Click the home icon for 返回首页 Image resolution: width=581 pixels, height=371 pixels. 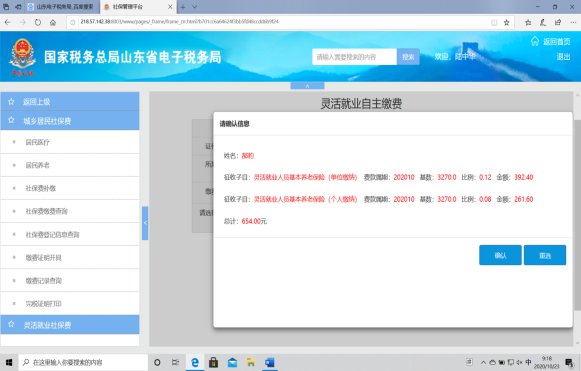tap(535, 41)
